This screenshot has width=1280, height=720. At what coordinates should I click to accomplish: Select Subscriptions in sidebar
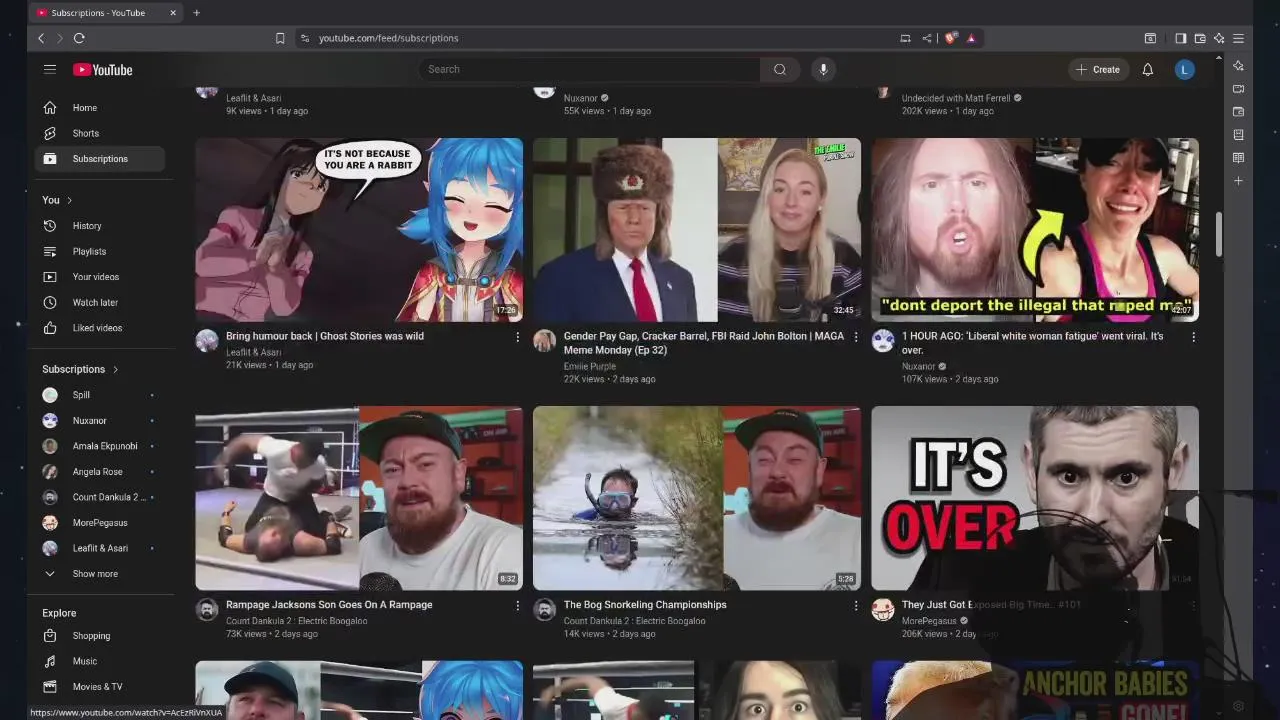tap(100, 159)
